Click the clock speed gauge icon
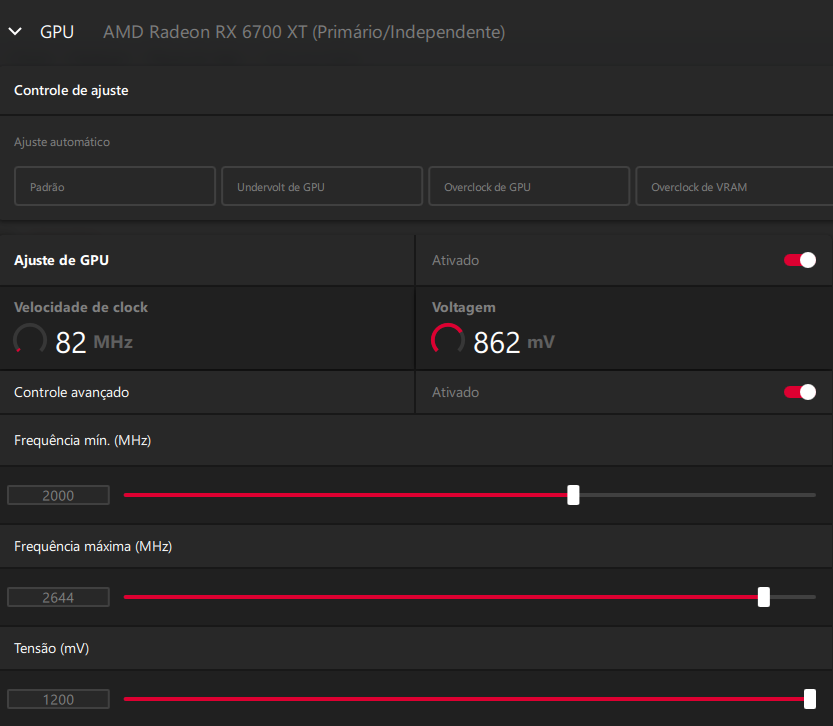Screen dimensions: 833x726 [30, 340]
